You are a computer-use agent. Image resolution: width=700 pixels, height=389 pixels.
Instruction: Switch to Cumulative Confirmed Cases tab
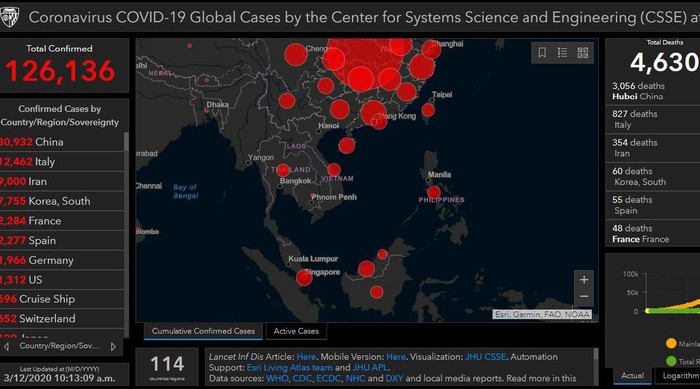pyautogui.click(x=203, y=331)
